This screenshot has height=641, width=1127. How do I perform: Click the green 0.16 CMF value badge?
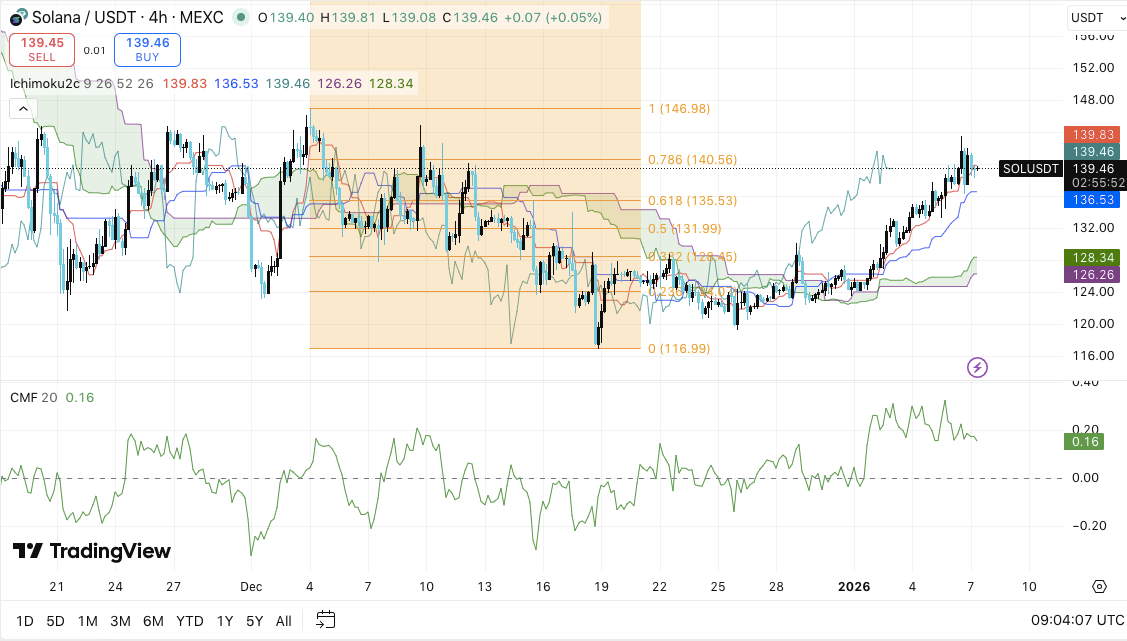pyautogui.click(x=1083, y=440)
